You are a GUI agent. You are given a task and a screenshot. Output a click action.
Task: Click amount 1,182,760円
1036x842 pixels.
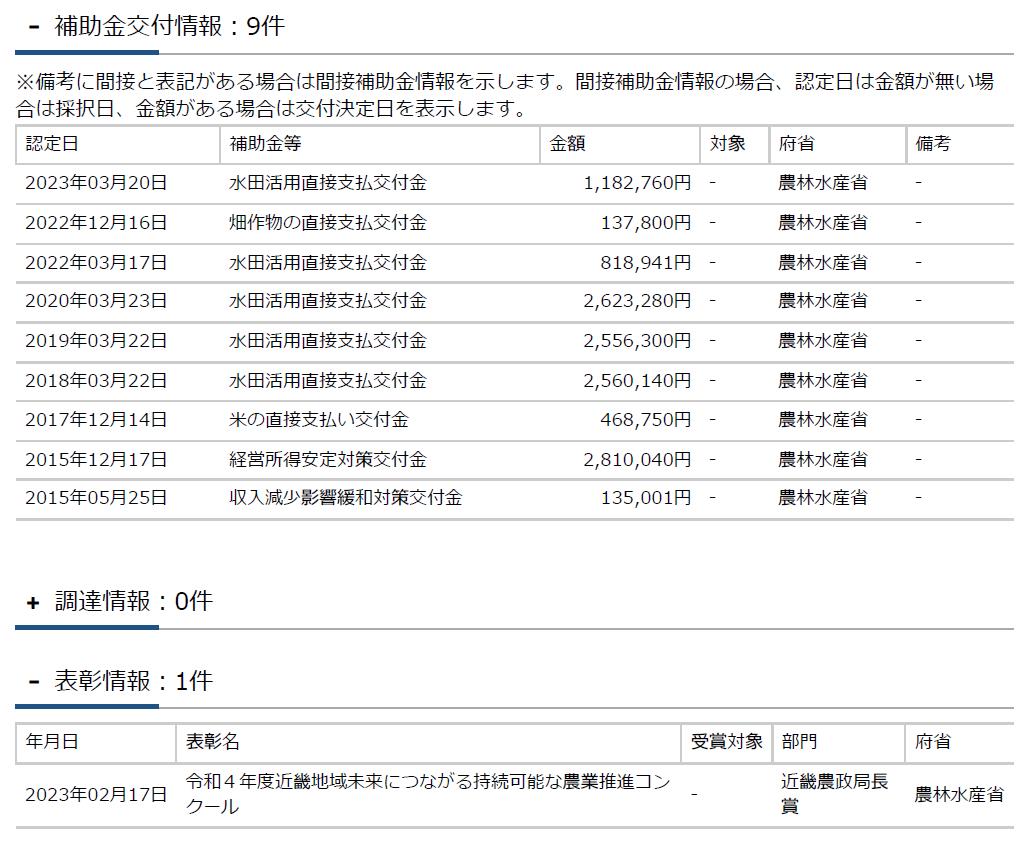pyautogui.click(x=638, y=183)
